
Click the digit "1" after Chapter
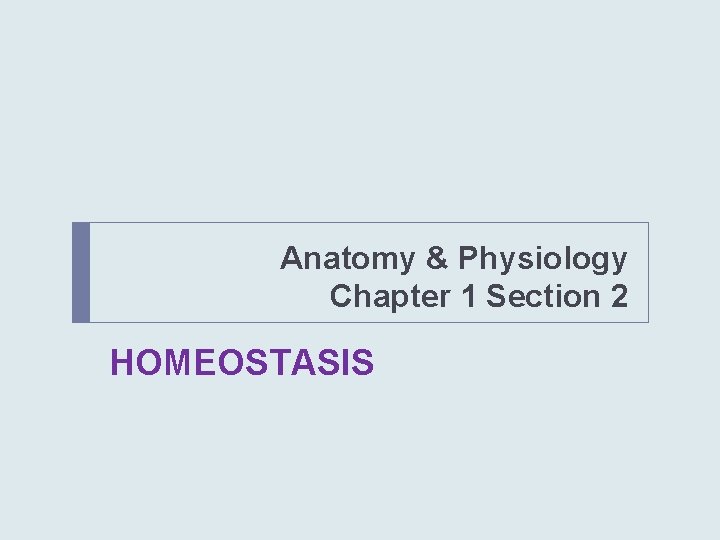[x=465, y=297]
